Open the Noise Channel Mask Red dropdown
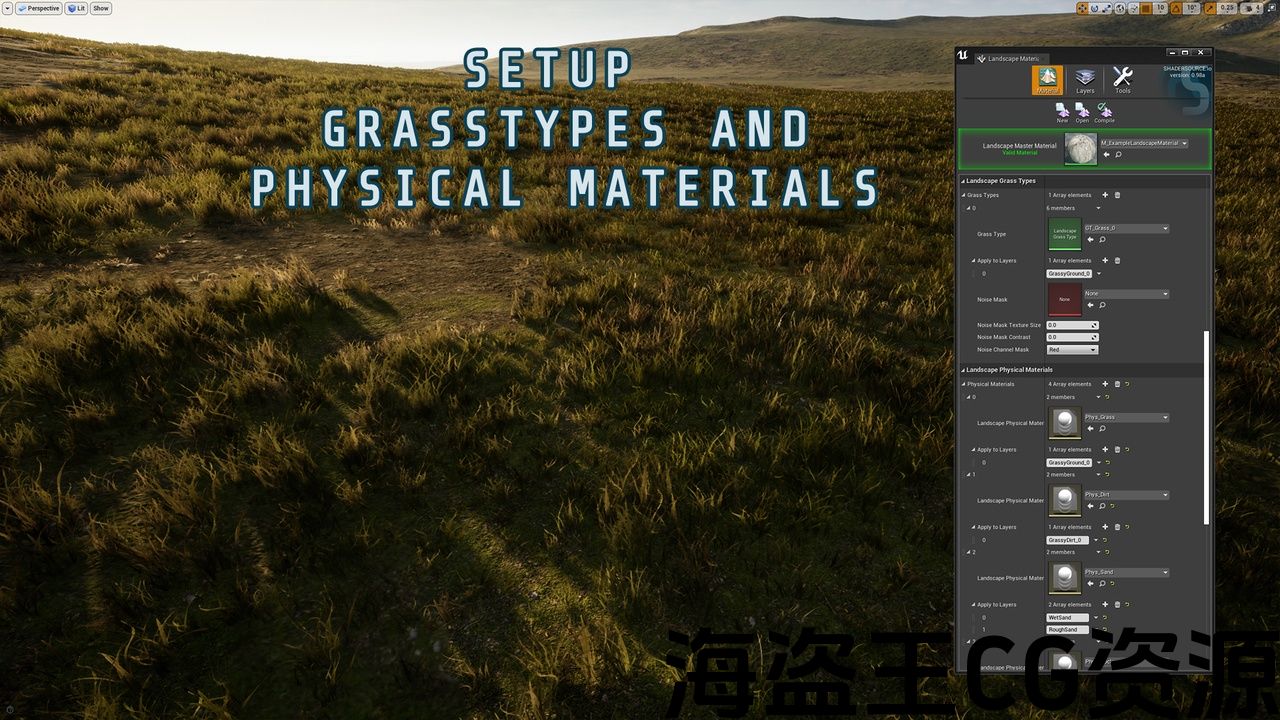 click(x=1072, y=350)
